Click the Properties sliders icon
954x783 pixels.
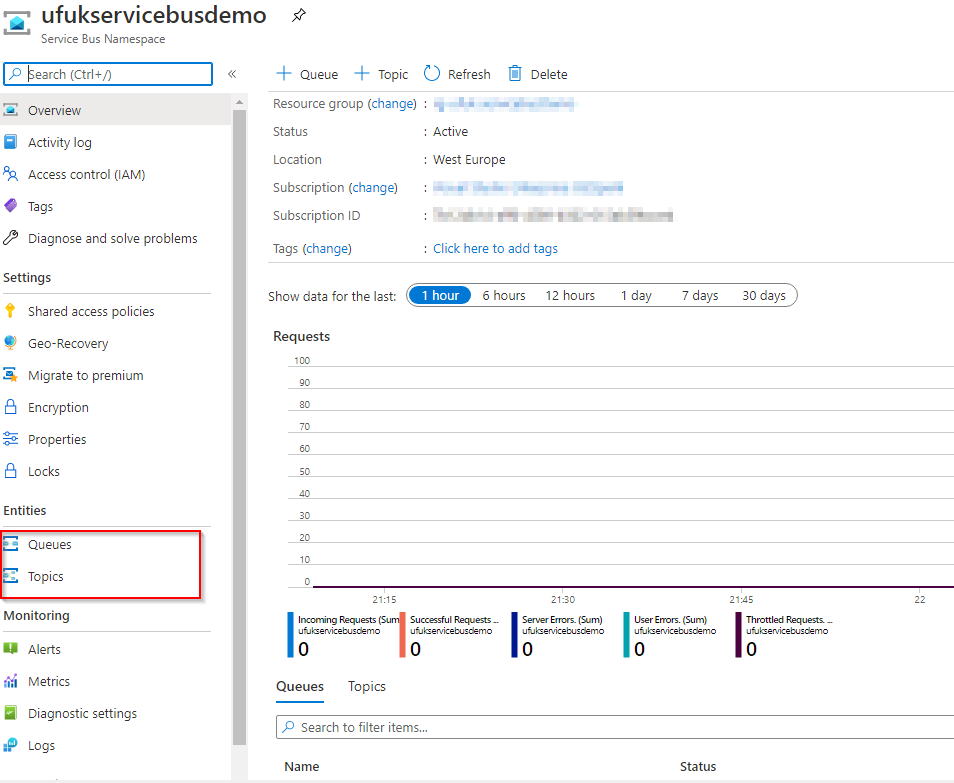pyautogui.click(x=10, y=439)
